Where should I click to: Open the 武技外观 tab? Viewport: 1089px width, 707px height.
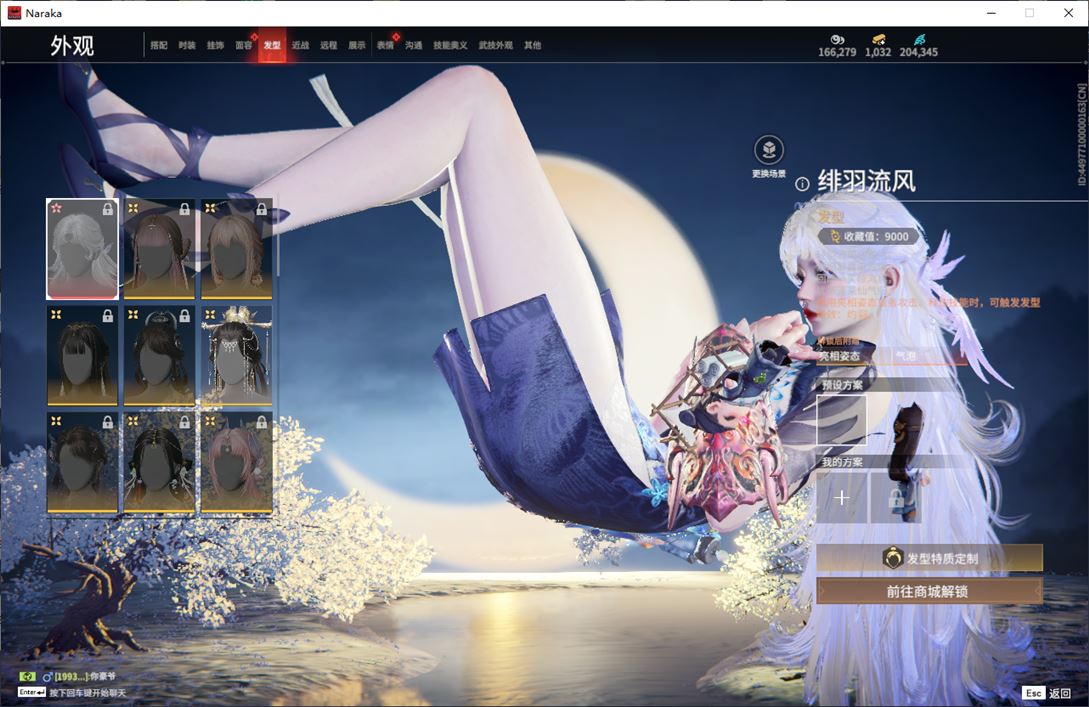pyautogui.click(x=496, y=45)
